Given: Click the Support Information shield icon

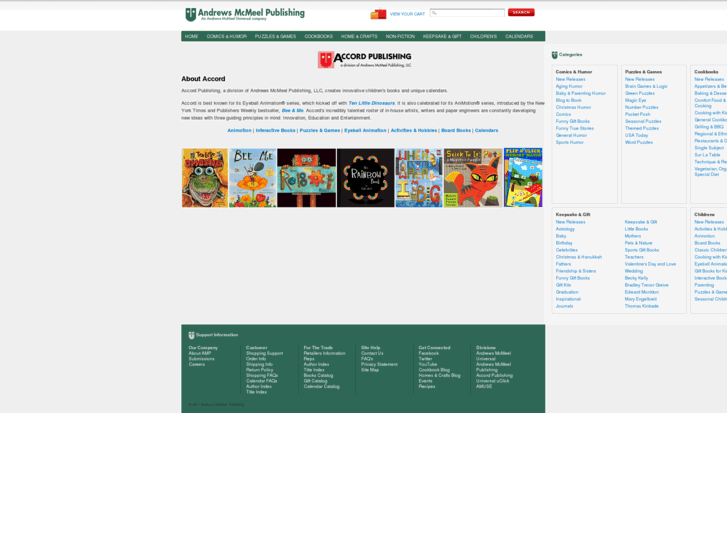Looking at the screenshot, I should click(191, 335).
